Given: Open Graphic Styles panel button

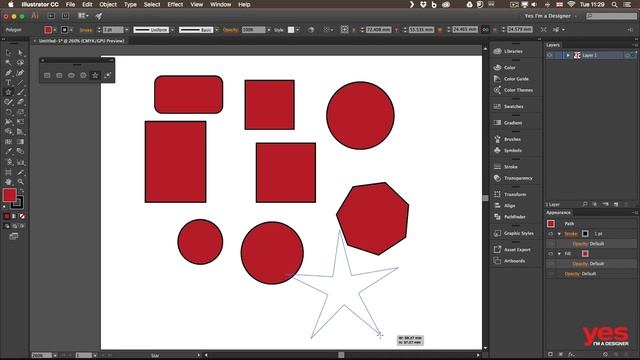Looking at the screenshot, I should (x=514, y=233).
